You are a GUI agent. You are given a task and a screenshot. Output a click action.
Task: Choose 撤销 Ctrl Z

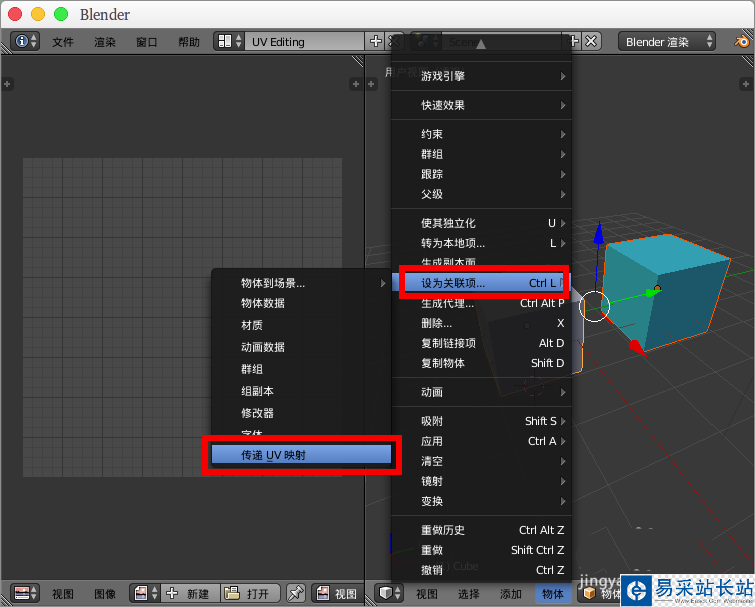click(482, 570)
